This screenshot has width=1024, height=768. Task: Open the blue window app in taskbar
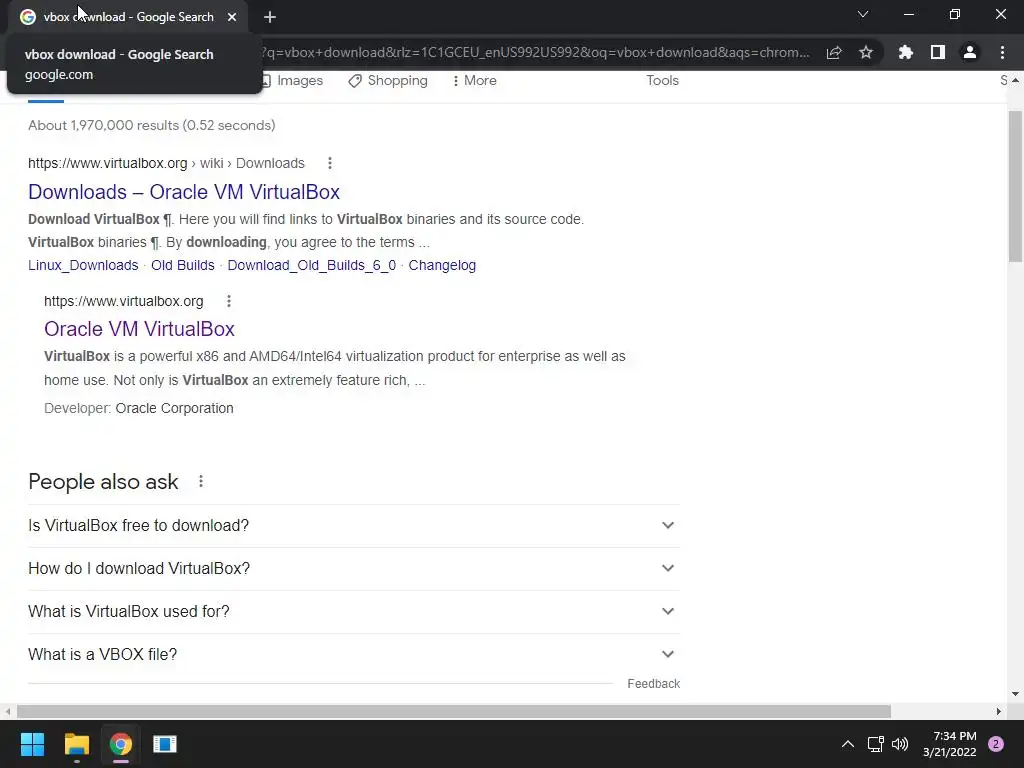coord(165,744)
